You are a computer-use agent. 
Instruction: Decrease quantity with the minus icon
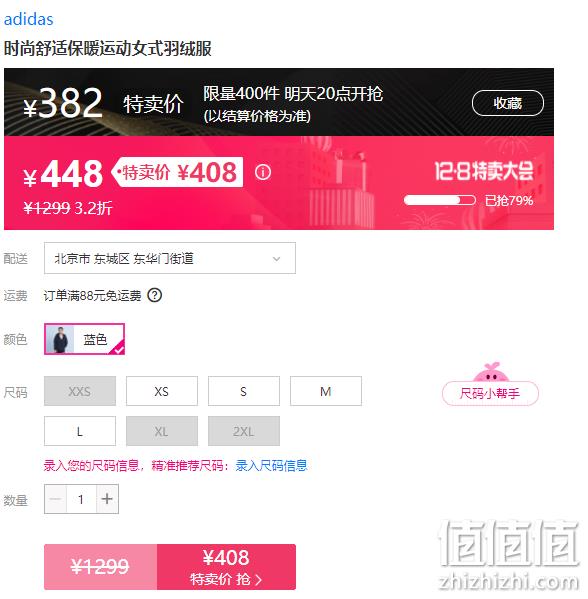point(55,499)
